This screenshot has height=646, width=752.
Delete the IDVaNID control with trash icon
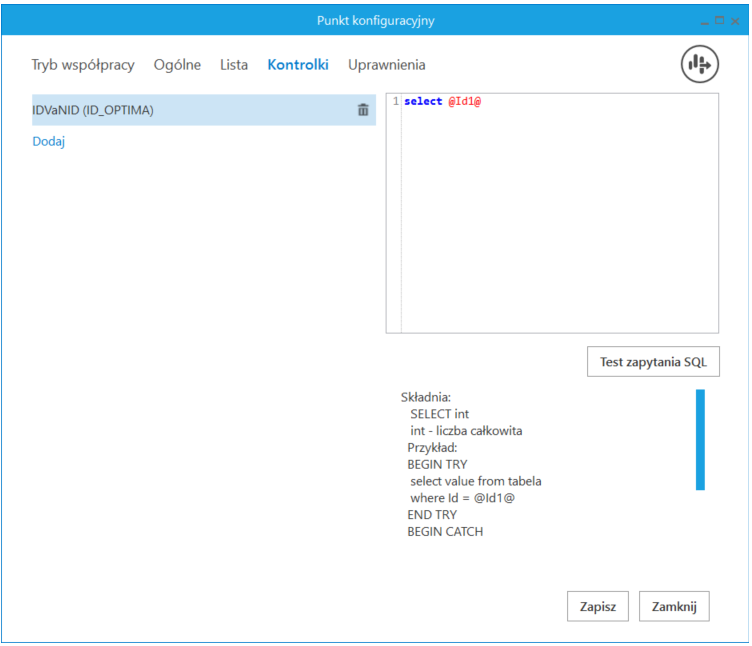pyautogui.click(x=363, y=110)
